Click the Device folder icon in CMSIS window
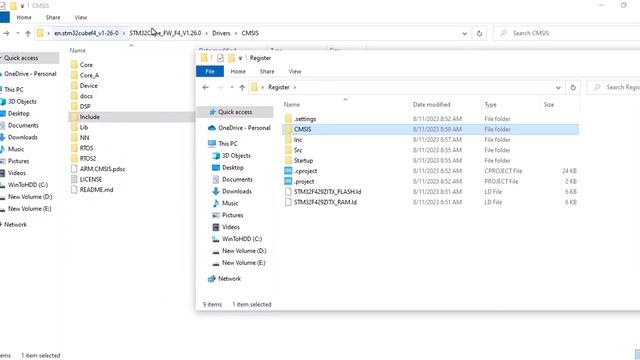 click(x=74, y=85)
